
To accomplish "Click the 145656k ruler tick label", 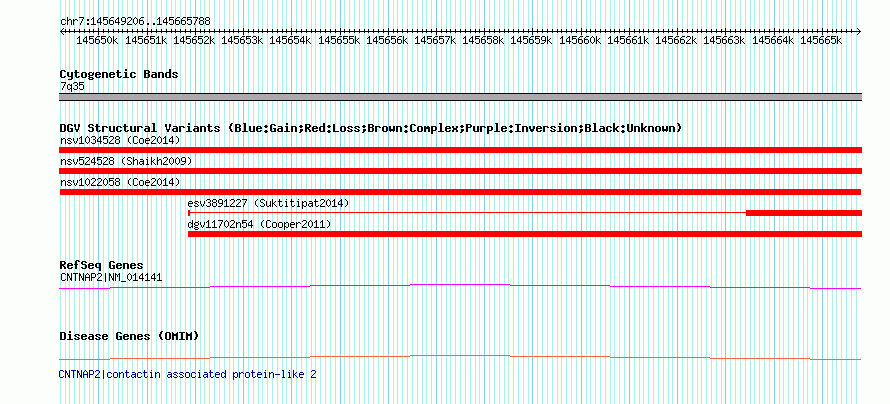I will pos(387,41).
